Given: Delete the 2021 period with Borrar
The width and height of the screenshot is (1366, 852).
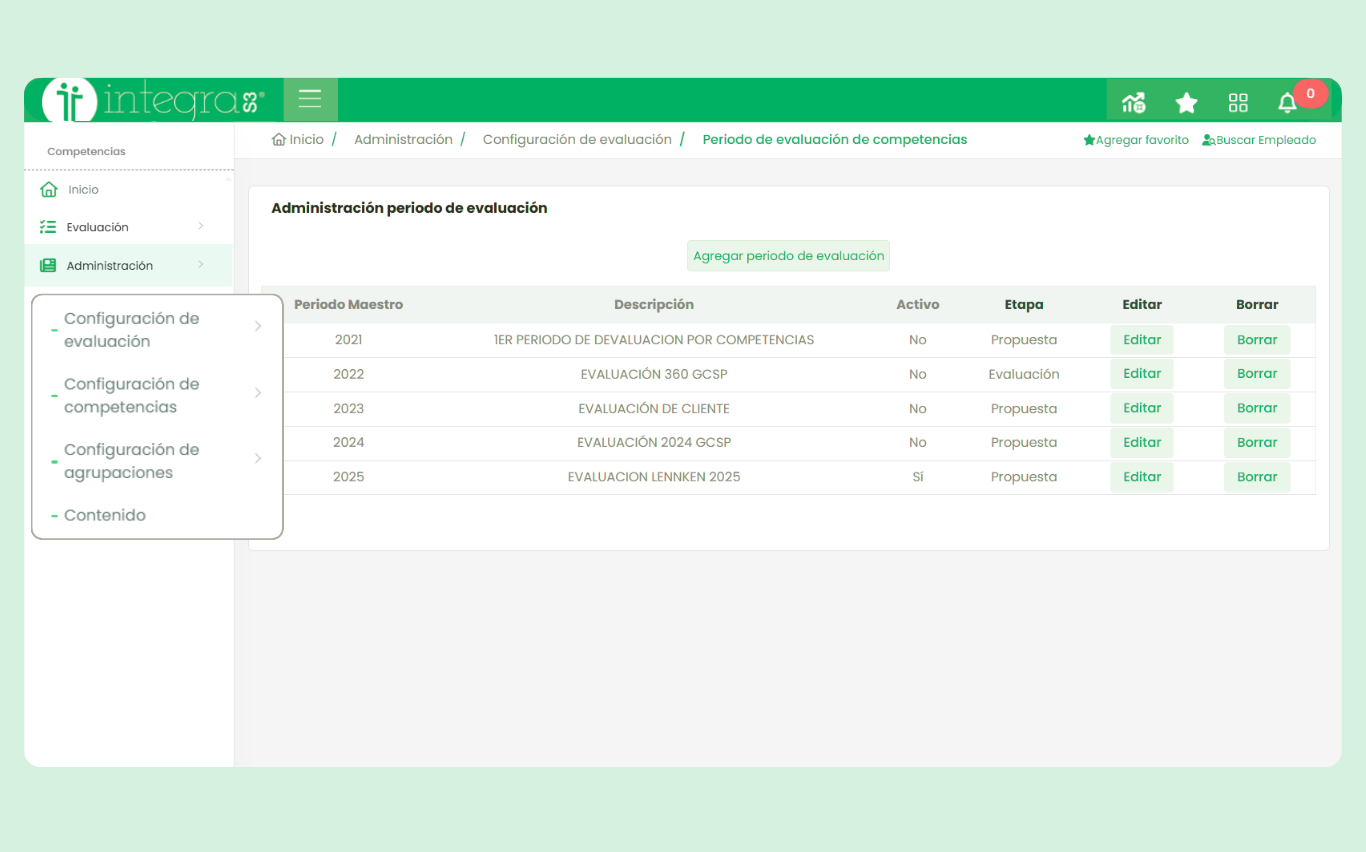Looking at the screenshot, I should tap(1257, 340).
